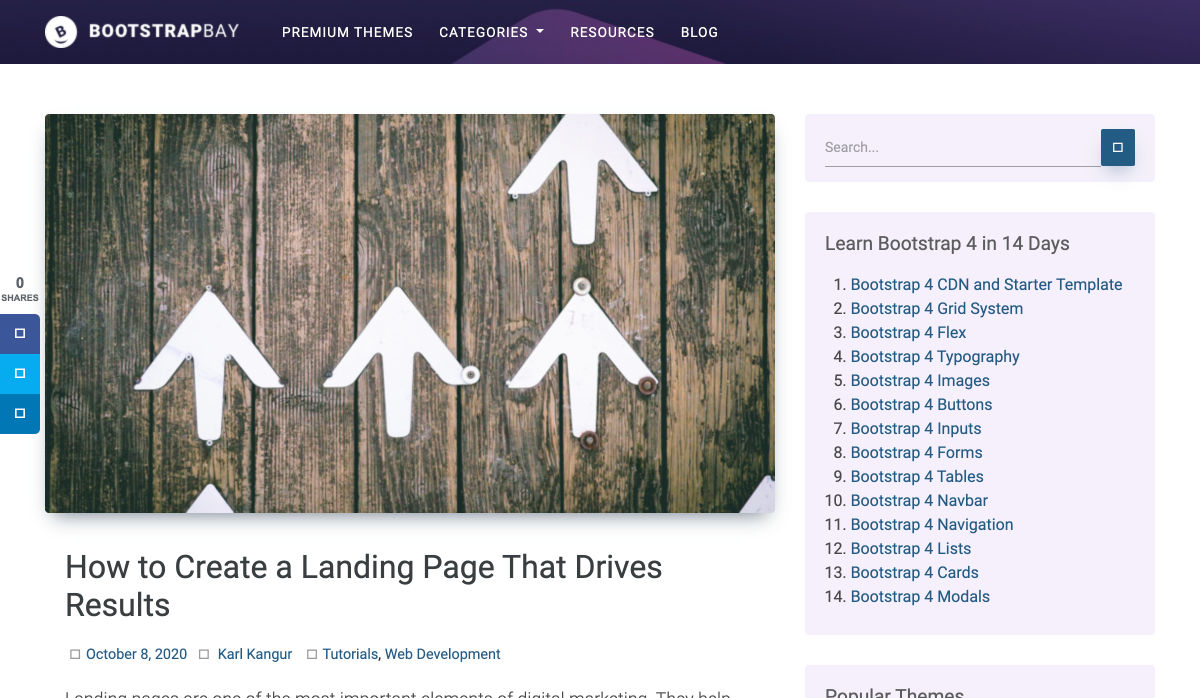Open Bootstrap 4 Buttons lesson

click(922, 405)
